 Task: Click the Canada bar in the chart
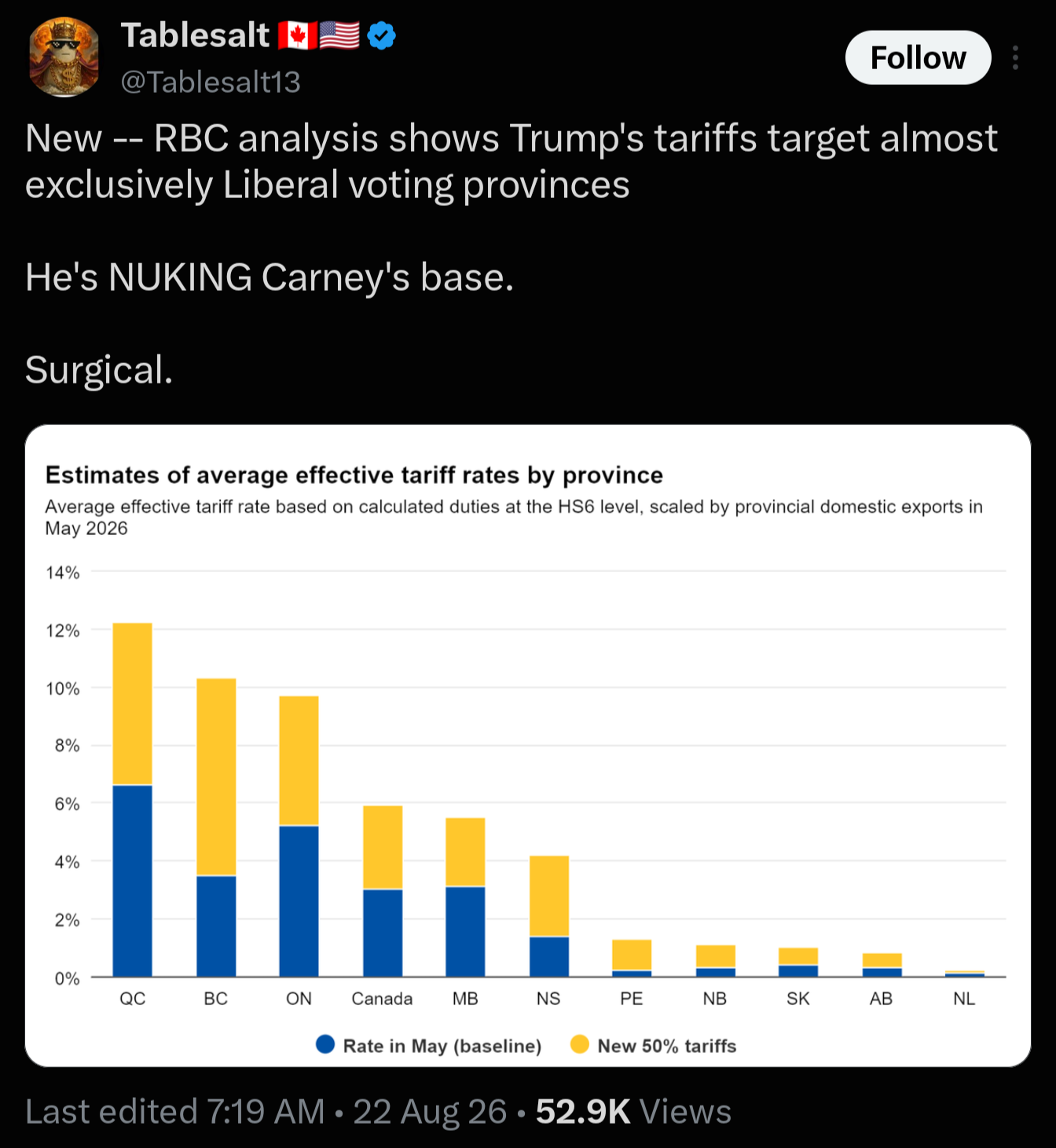click(x=383, y=891)
